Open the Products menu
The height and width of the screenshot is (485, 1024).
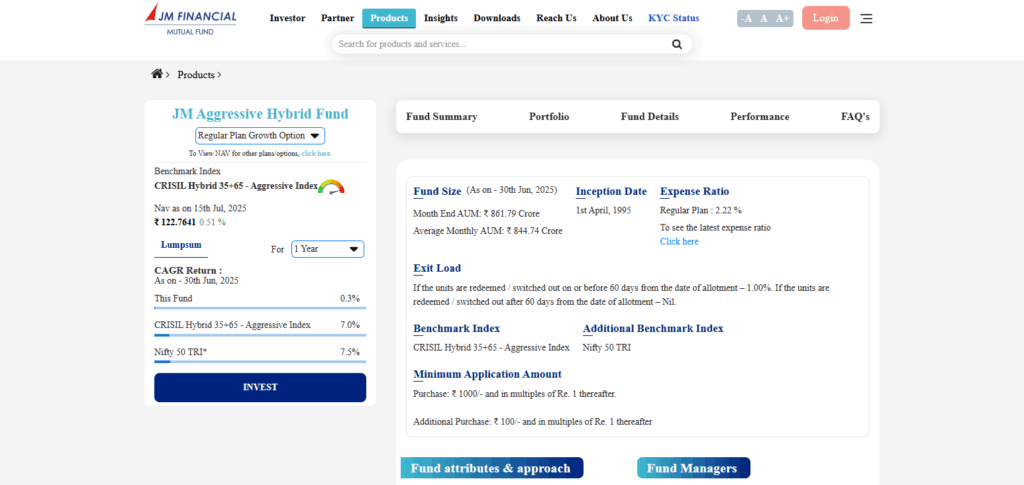(389, 18)
